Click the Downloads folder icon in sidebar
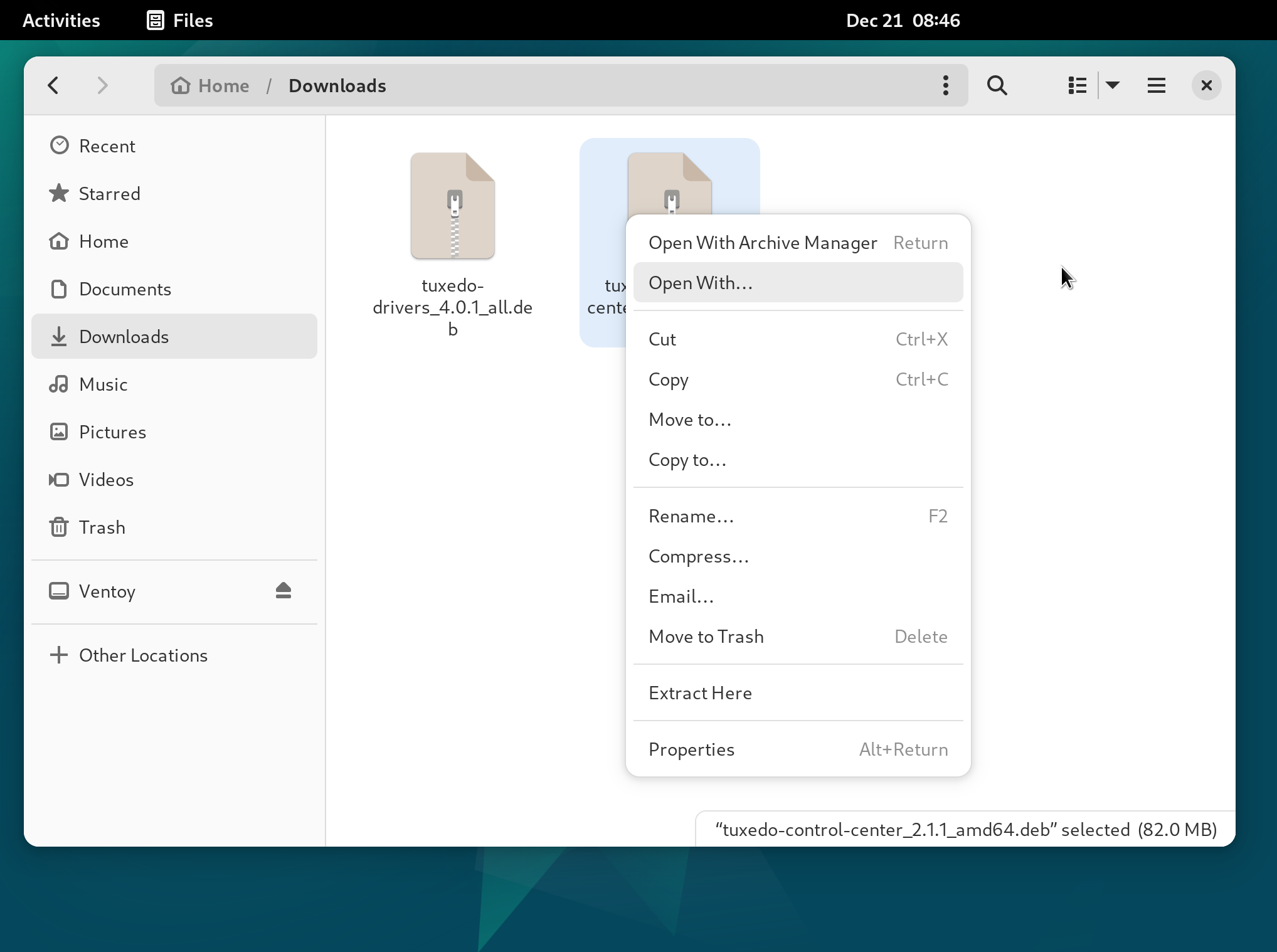The height and width of the screenshot is (952, 1277). [61, 337]
